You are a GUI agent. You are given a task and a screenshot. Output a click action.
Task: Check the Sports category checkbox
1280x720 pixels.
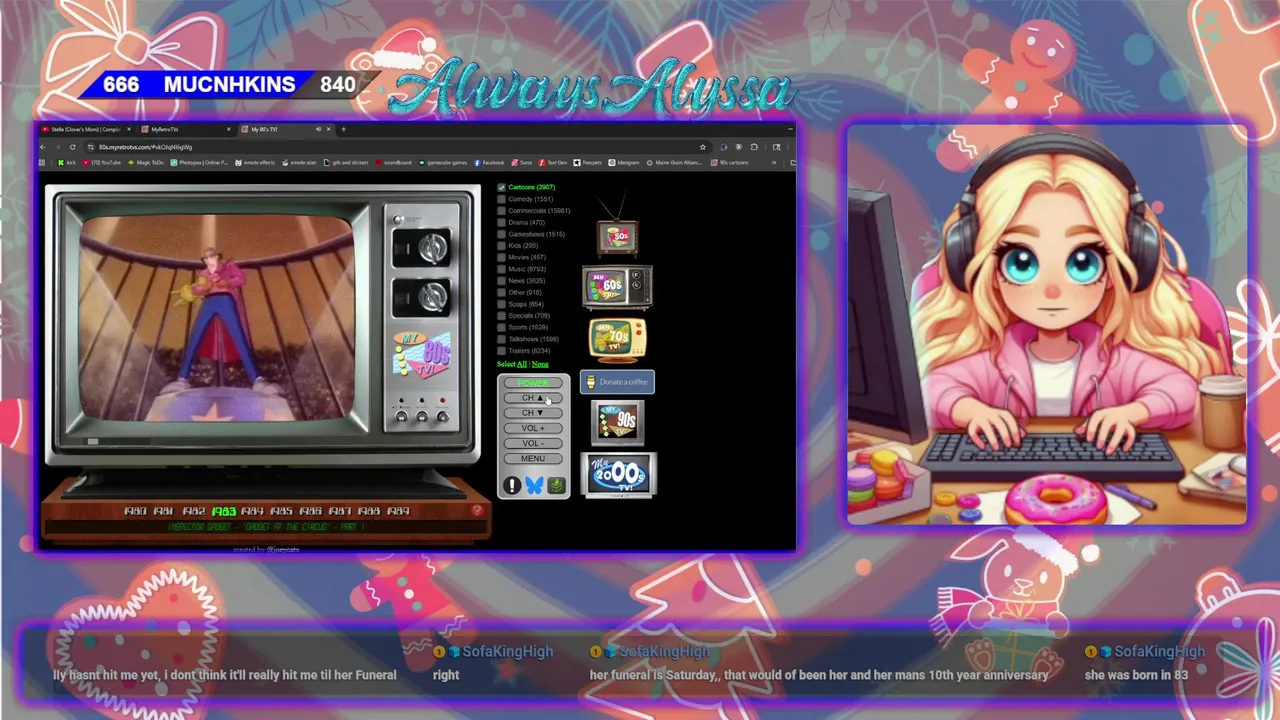coord(502,327)
